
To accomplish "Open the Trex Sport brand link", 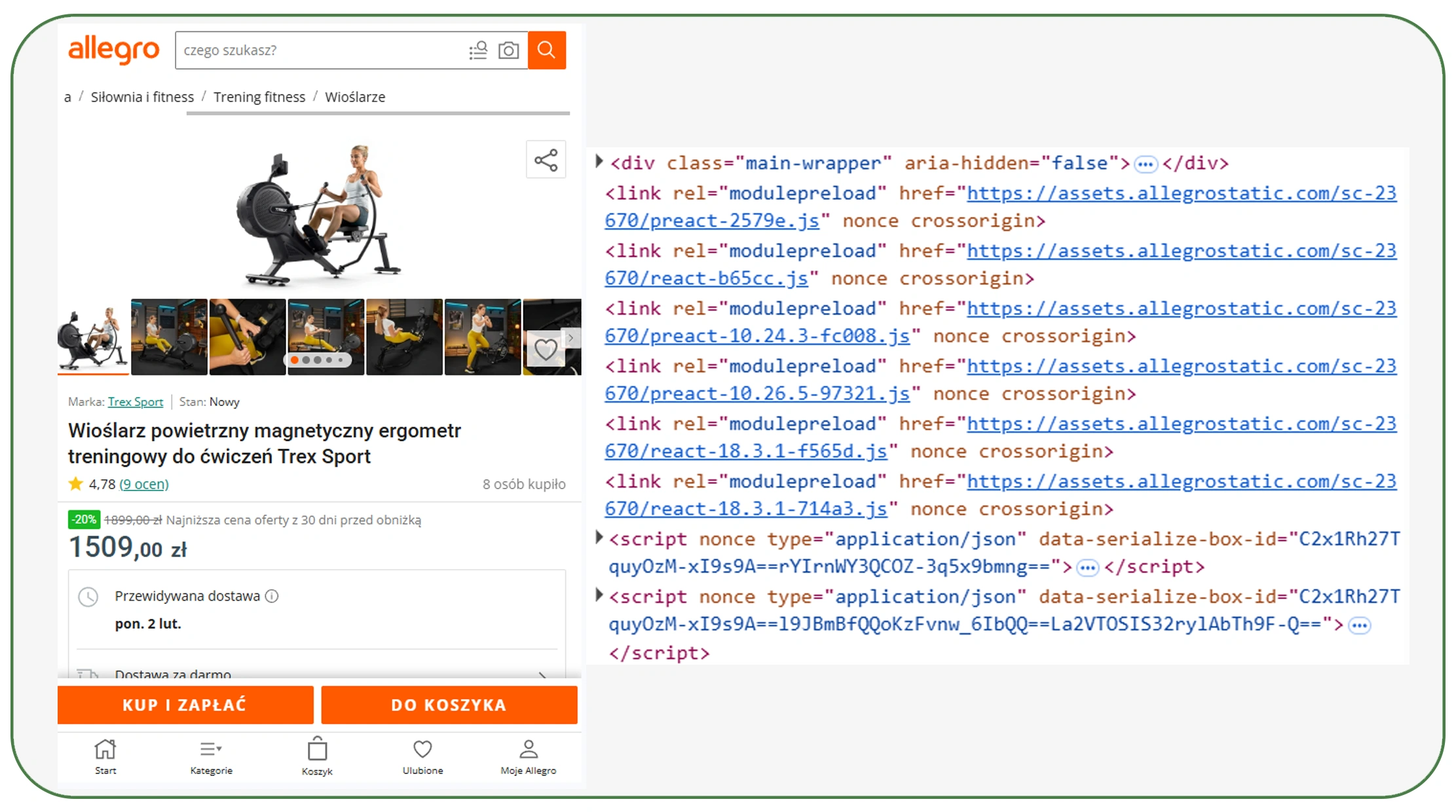I will pyautogui.click(x=136, y=402).
